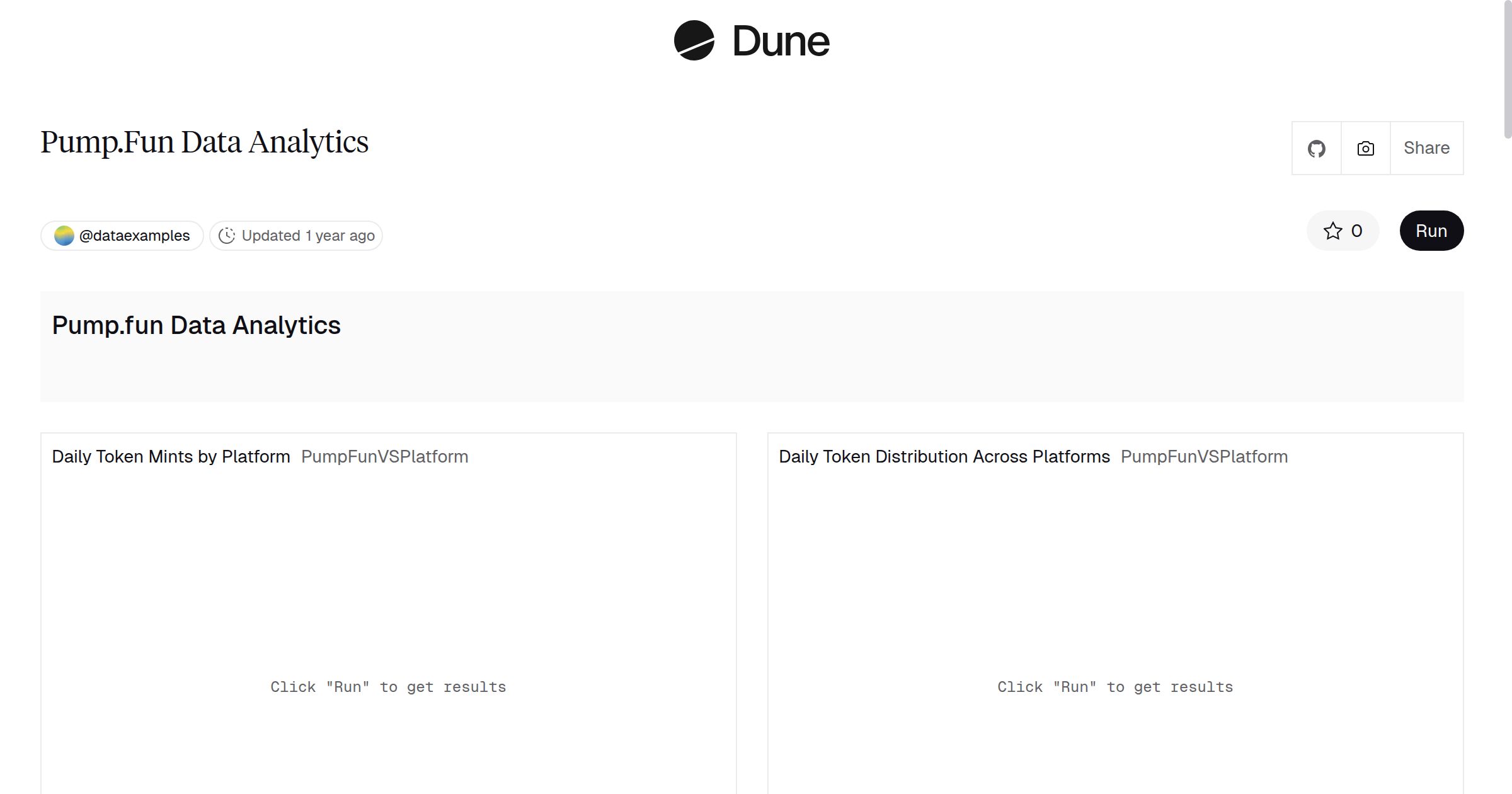Click the camera screenshot icon
The width and height of the screenshot is (1512, 794).
point(1365,147)
